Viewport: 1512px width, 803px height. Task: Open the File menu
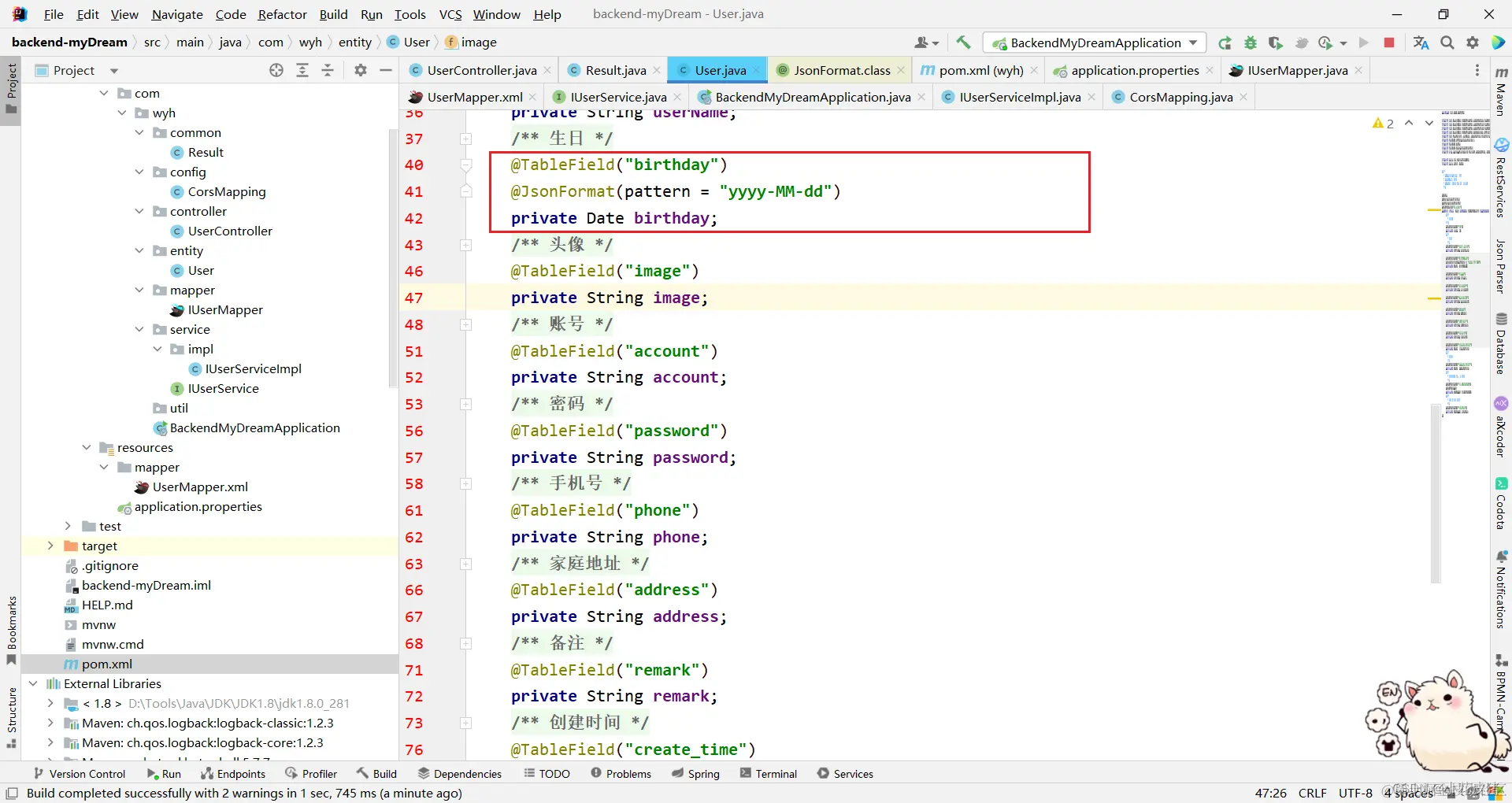[x=54, y=14]
